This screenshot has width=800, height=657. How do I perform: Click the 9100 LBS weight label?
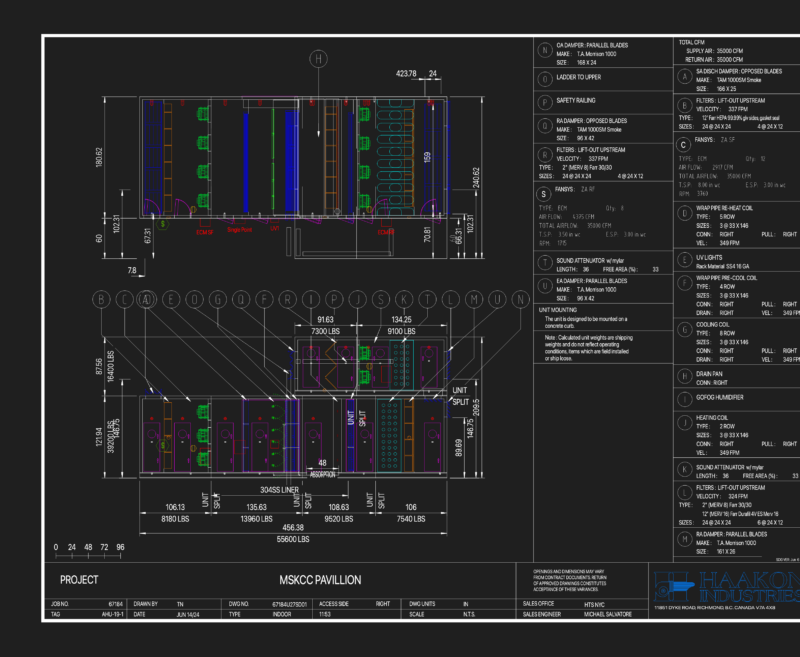coord(402,331)
